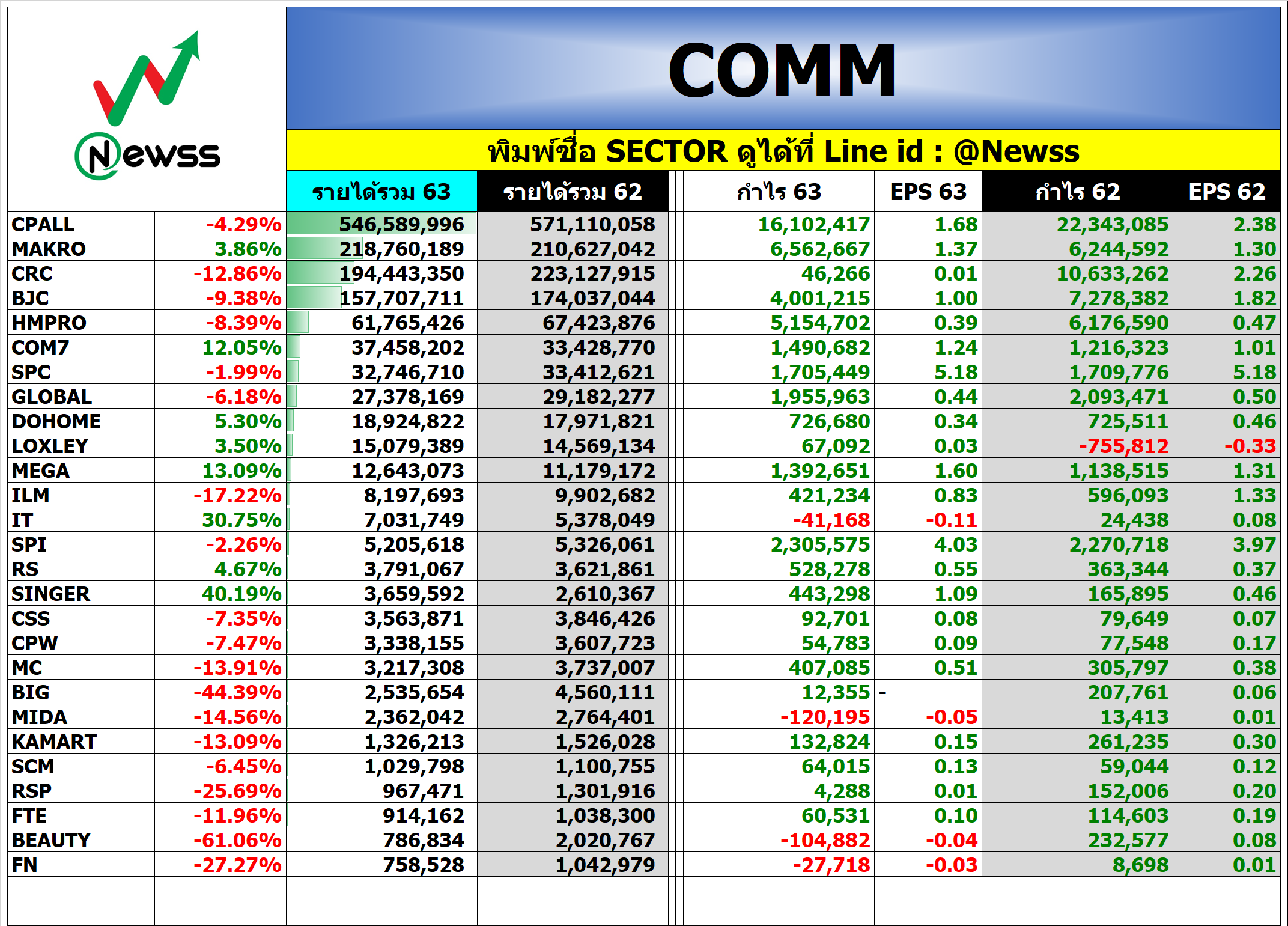1288x926 pixels.
Task: Click the 10,633,262 profit 62 cell
Action: pos(1077,273)
